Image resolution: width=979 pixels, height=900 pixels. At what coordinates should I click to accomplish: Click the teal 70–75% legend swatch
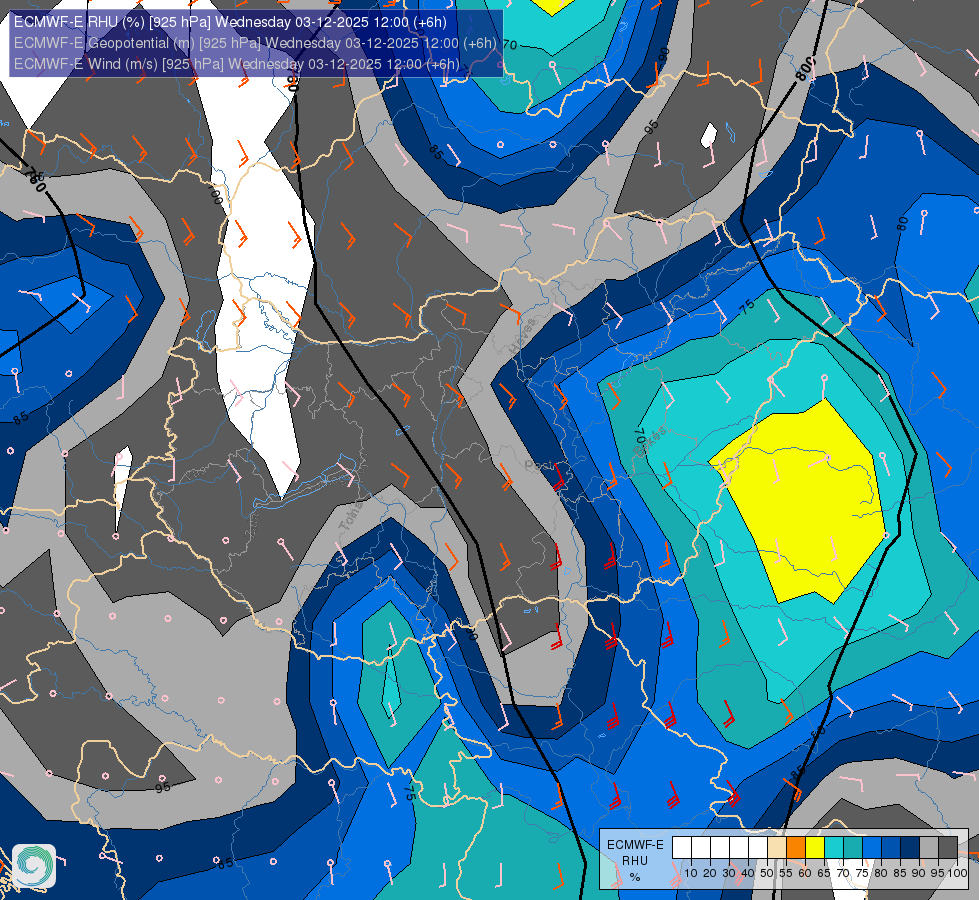pos(853,848)
